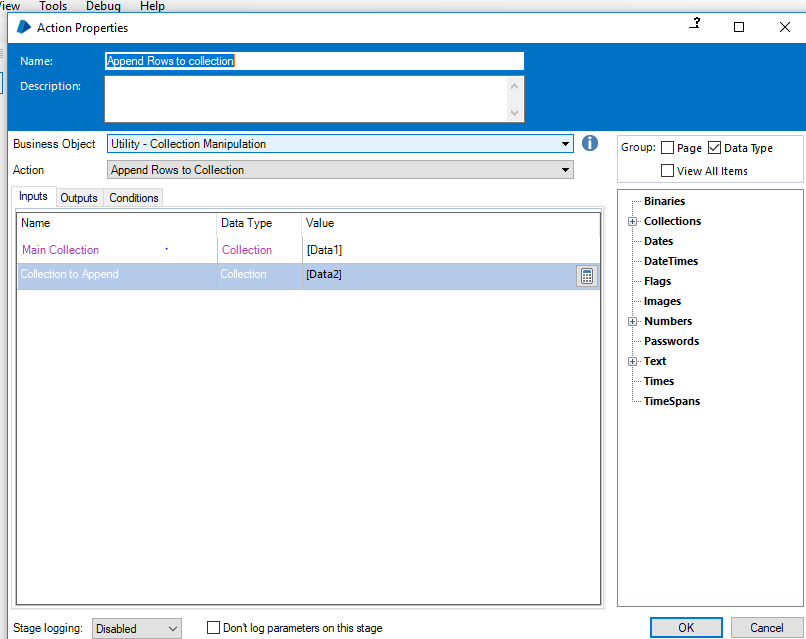Enable the View All Items checkbox
This screenshot has width=806, height=639.
668,171
